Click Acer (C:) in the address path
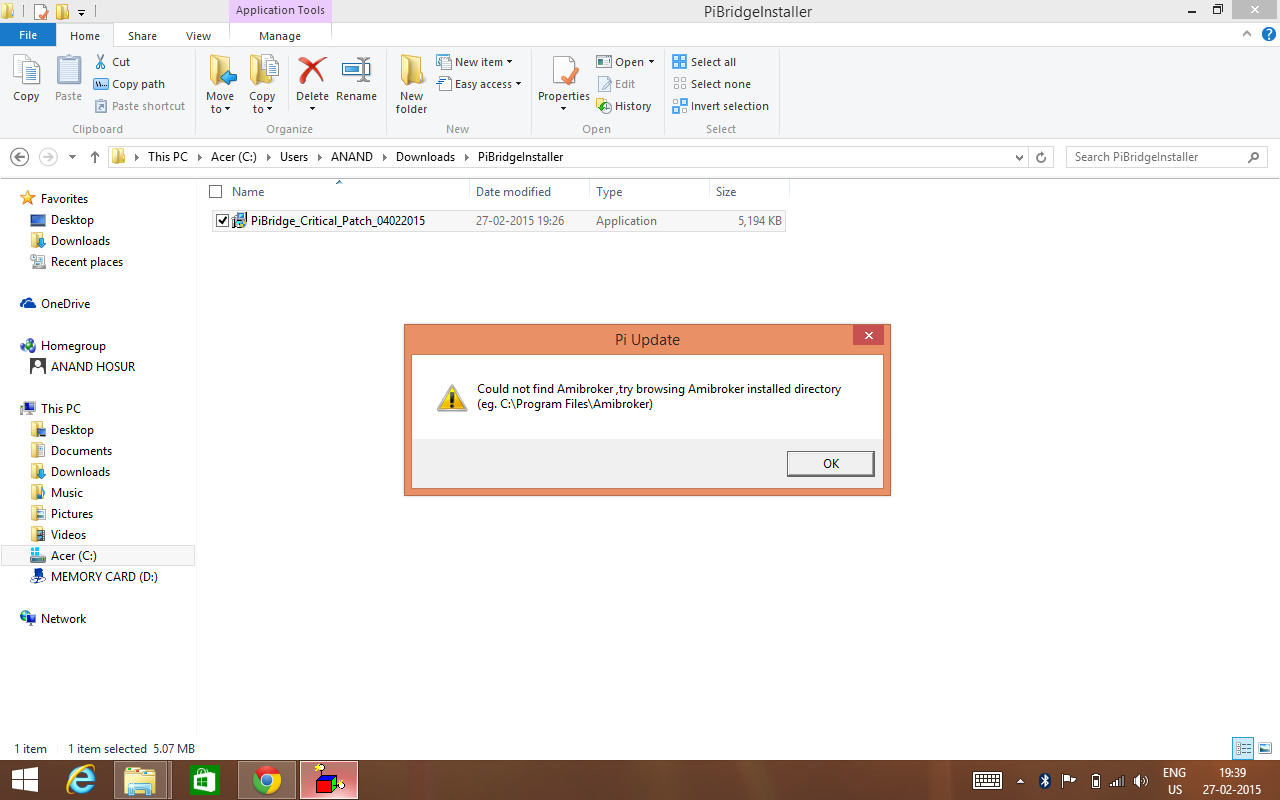 234,157
